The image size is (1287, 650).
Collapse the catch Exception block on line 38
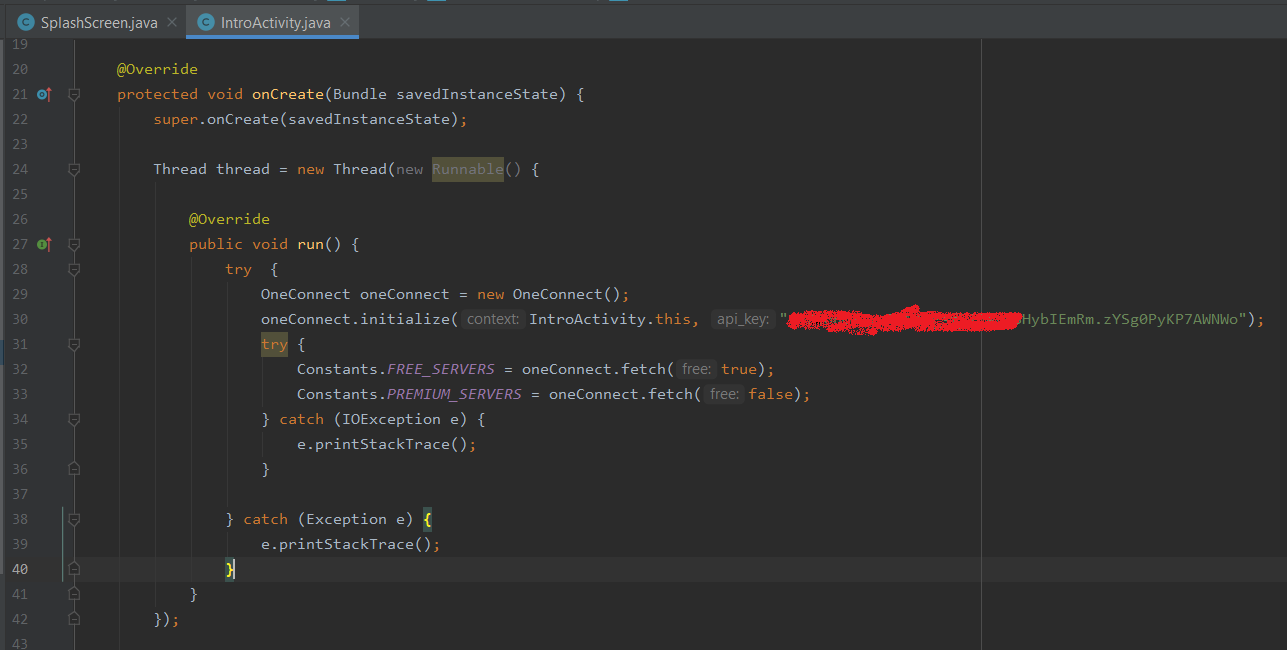pyautogui.click(x=74, y=519)
